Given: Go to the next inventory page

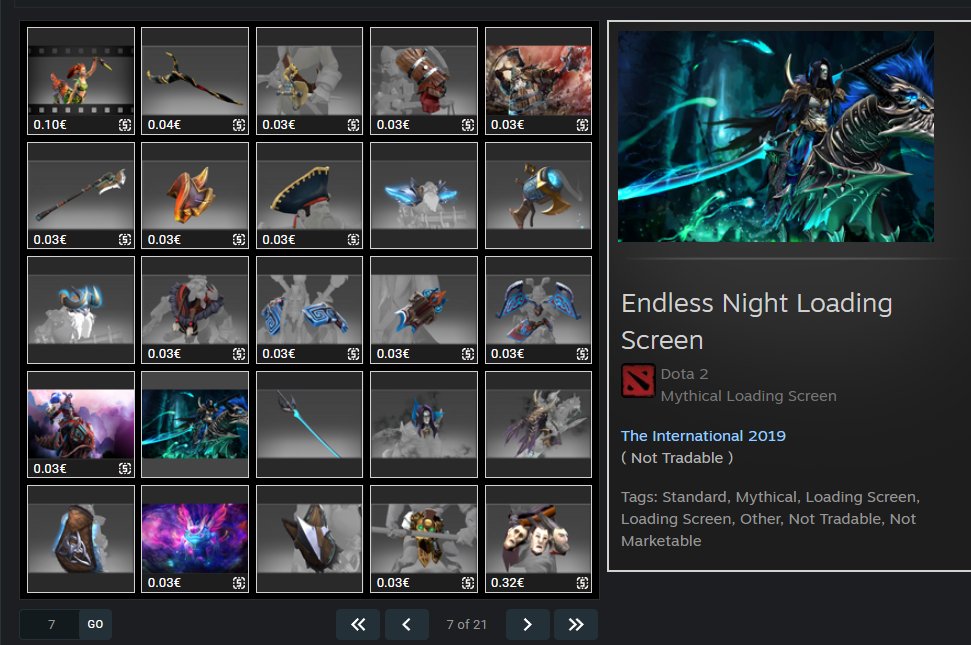Looking at the screenshot, I should click(x=527, y=625).
